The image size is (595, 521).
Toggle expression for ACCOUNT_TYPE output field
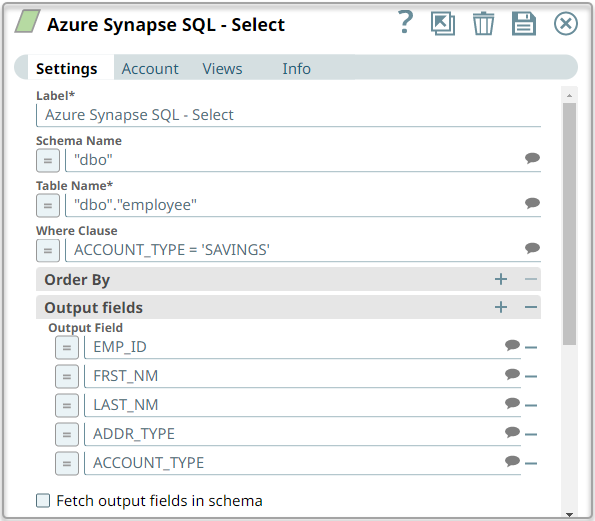coord(67,463)
